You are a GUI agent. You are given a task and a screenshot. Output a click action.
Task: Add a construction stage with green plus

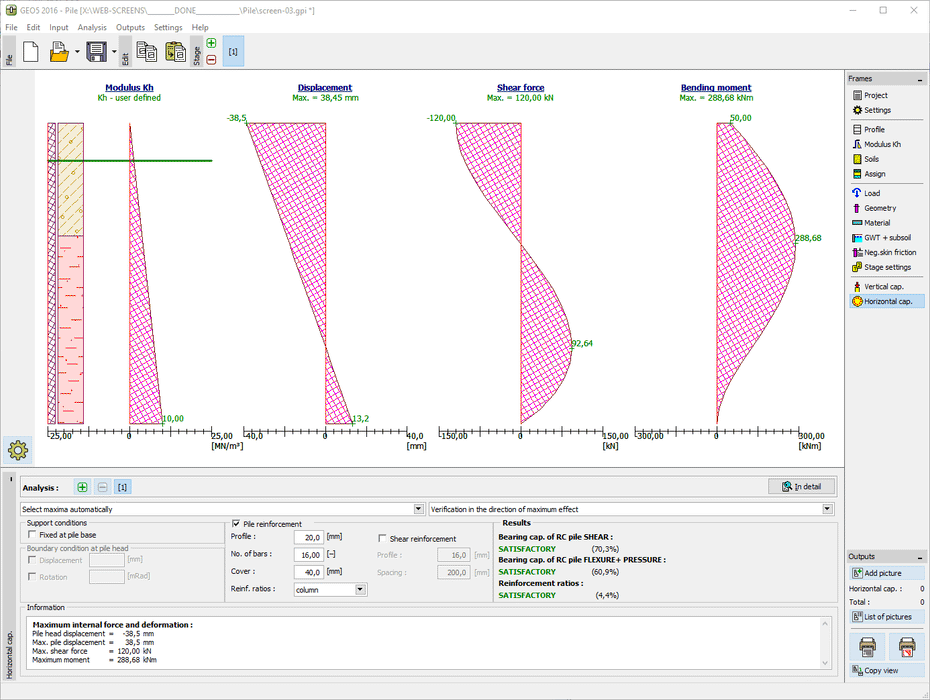(211, 44)
